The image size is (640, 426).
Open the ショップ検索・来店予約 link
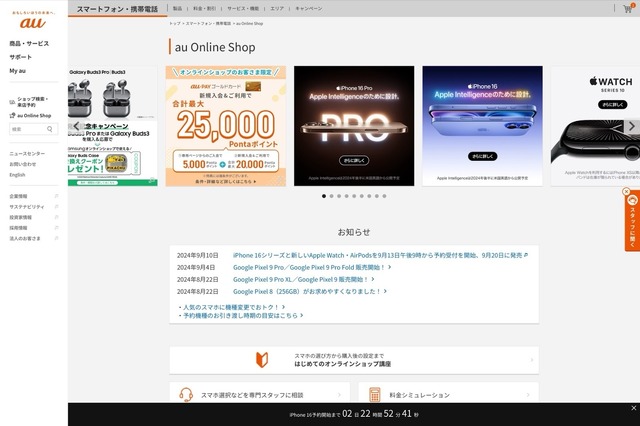(x=33, y=102)
